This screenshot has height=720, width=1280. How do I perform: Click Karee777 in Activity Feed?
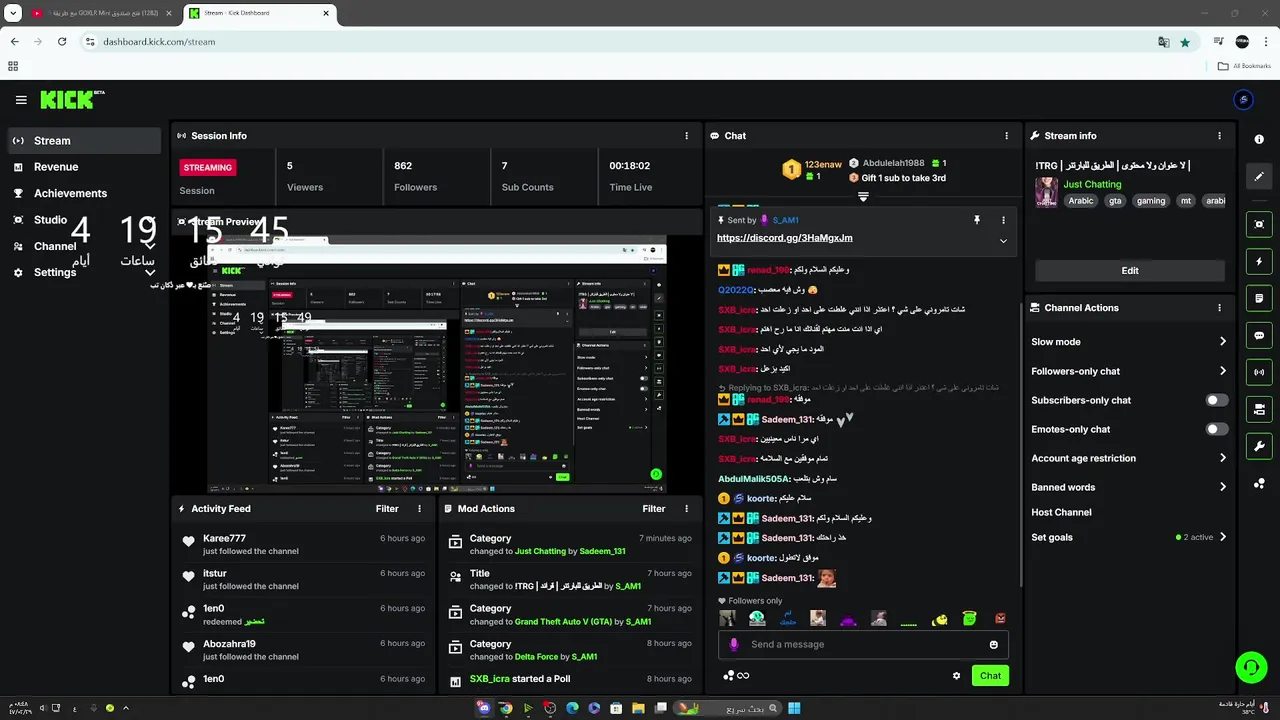click(224, 539)
